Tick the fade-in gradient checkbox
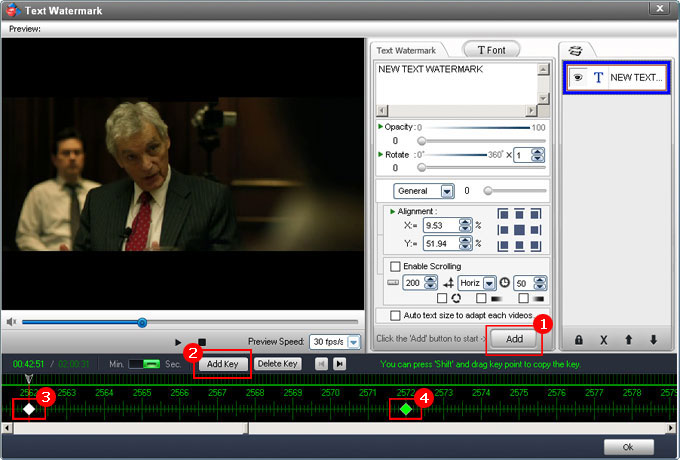The image size is (680, 460). 481,298
